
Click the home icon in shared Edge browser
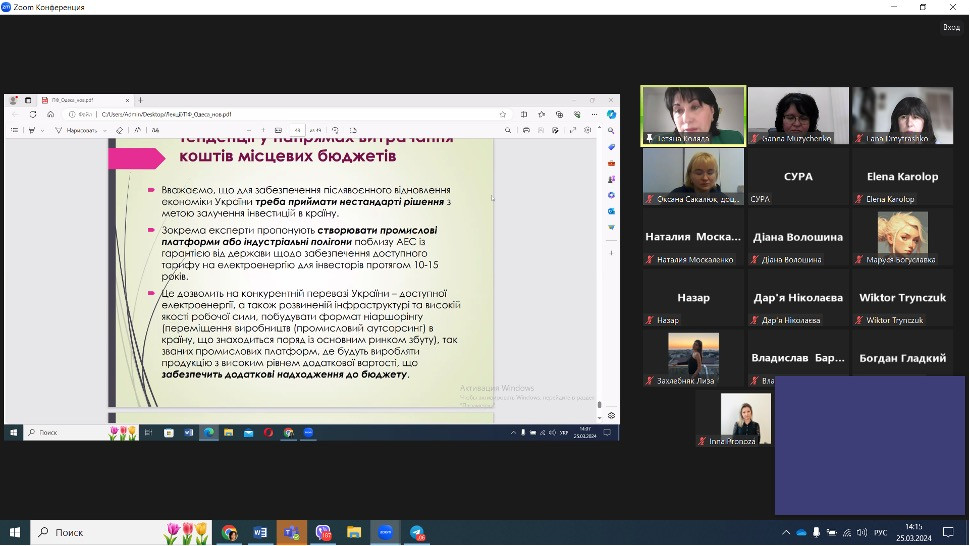coord(51,114)
